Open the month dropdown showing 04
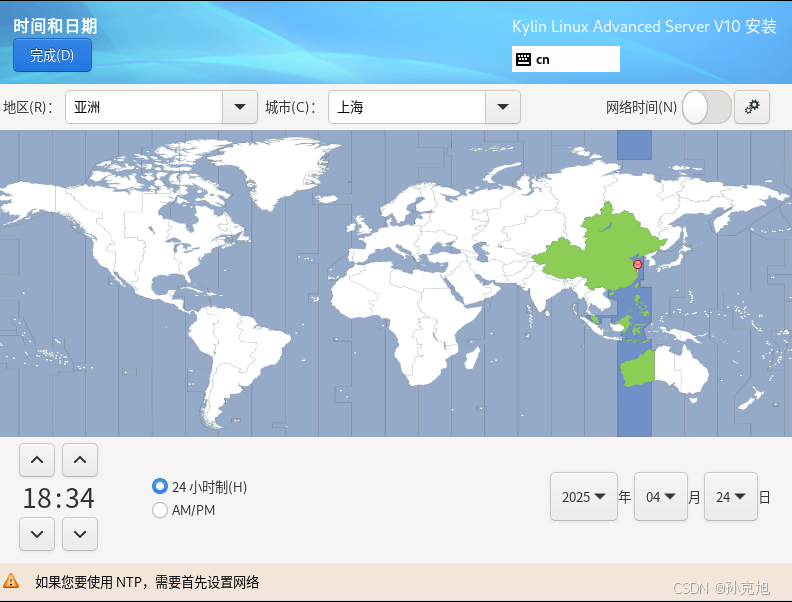Image resolution: width=792 pixels, height=602 pixels. [x=661, y=497]
